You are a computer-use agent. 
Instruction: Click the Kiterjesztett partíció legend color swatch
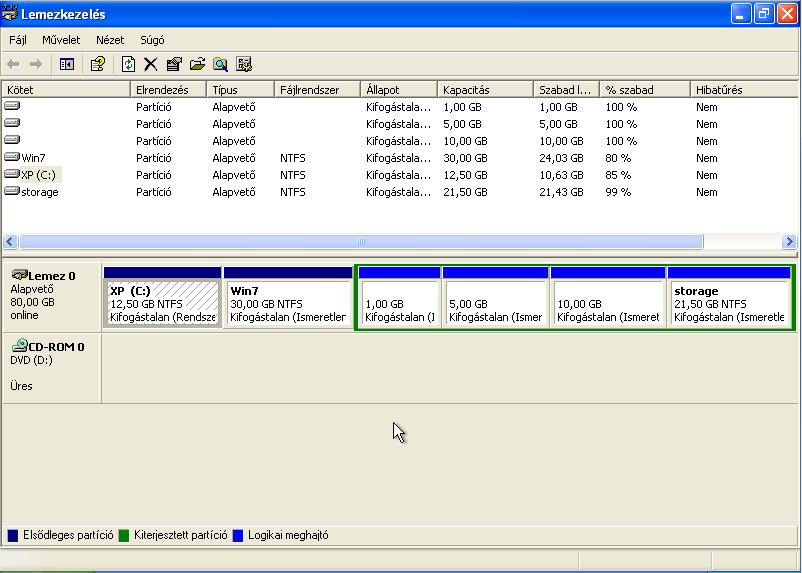[x=124, y=536]
